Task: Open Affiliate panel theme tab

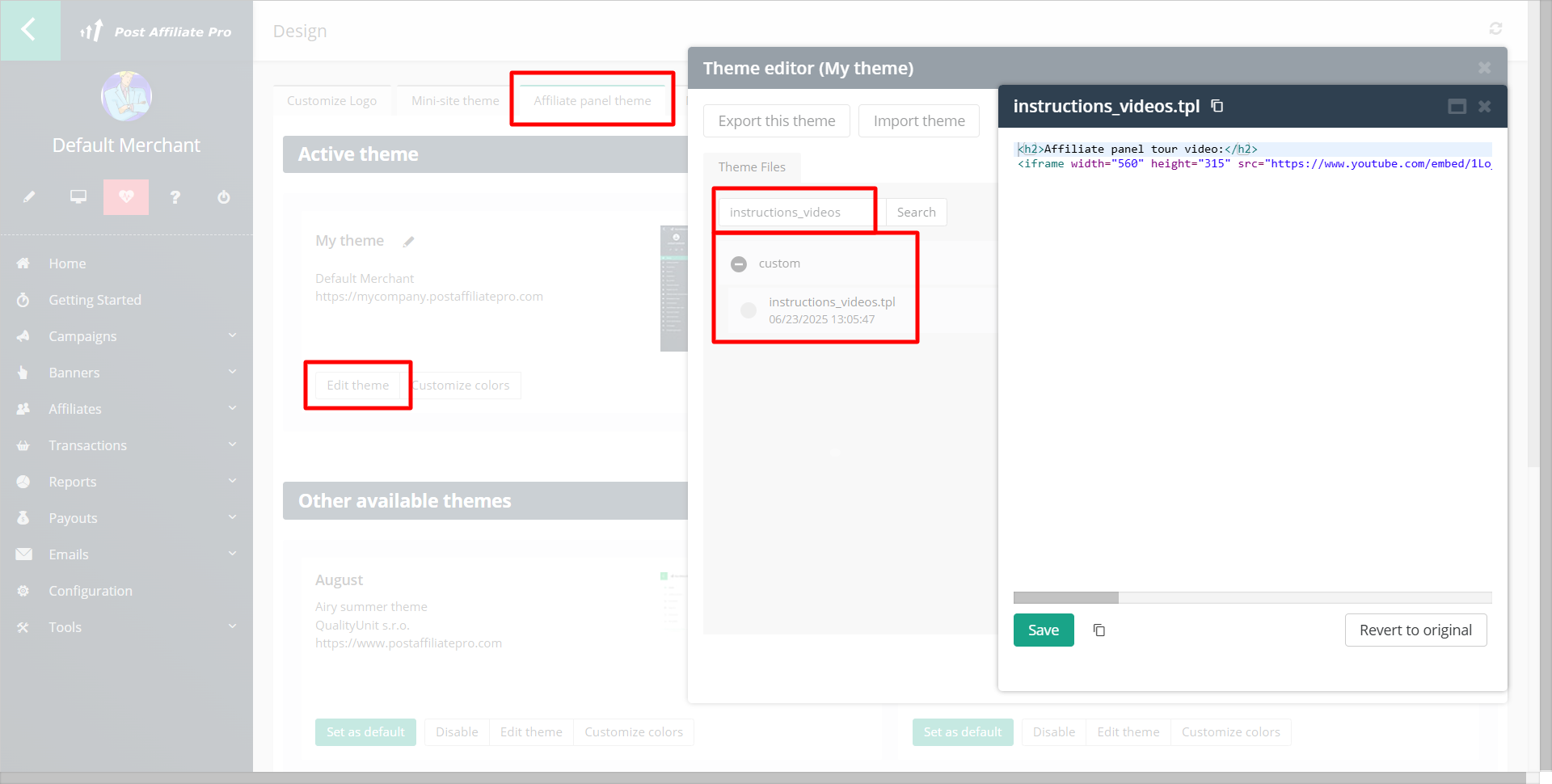Action: [x=593, y=101]
